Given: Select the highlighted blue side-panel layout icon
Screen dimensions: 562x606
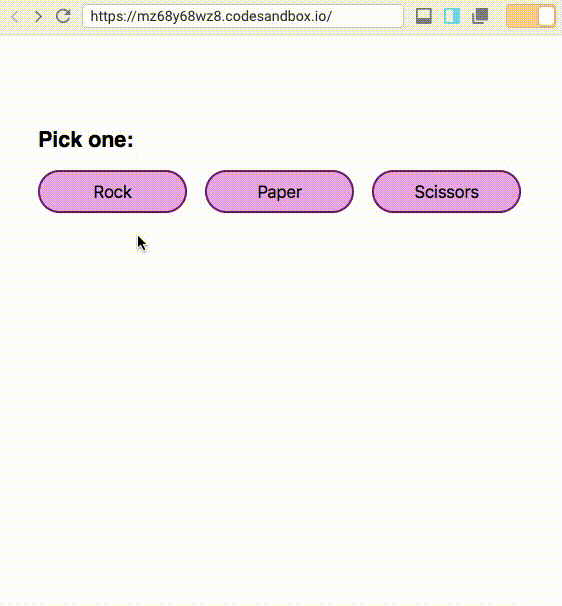Looking at the screenshot, I should [452, 16].
